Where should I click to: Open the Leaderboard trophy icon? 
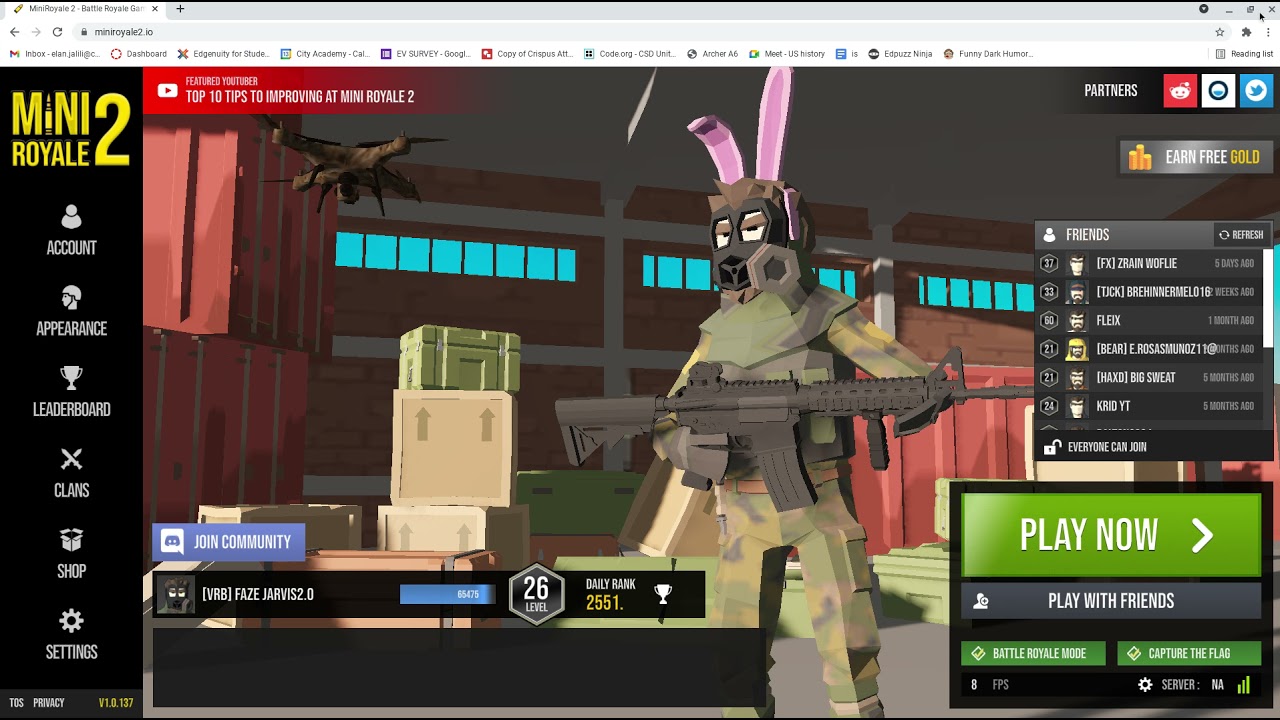[x=71, y=378]
